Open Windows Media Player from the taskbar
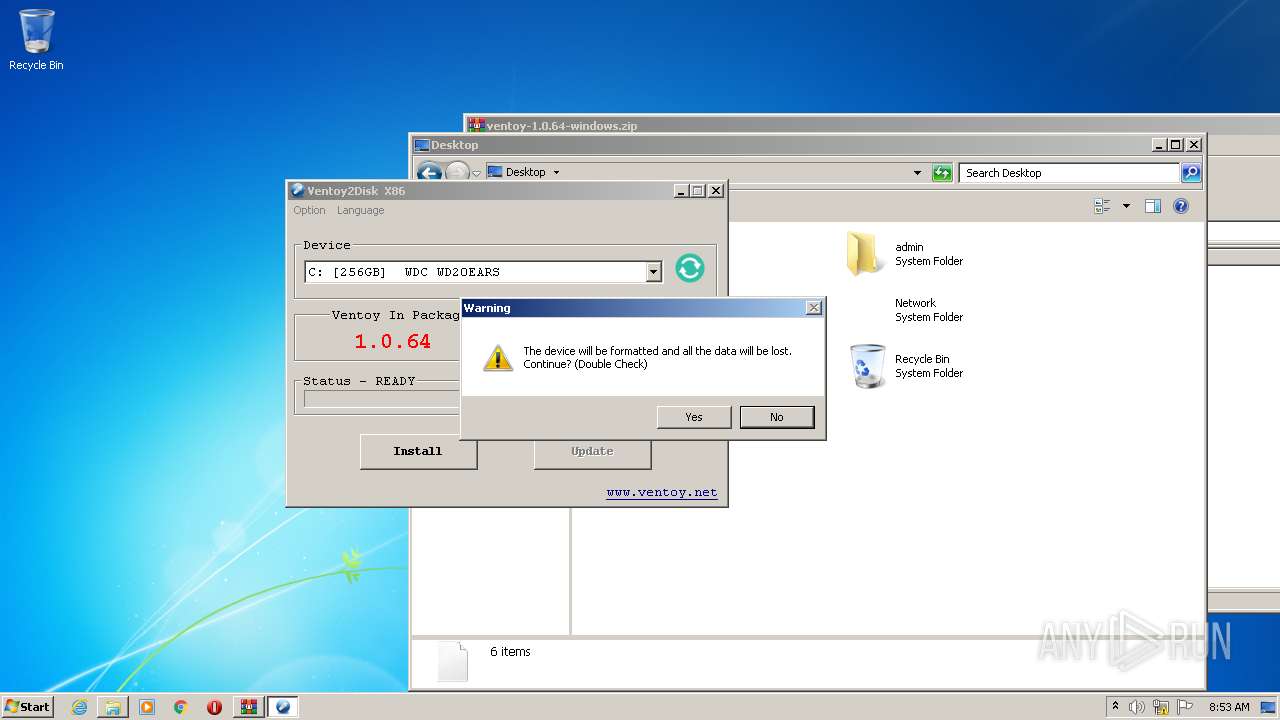1280x720 pixels. (x=147, y=707)
